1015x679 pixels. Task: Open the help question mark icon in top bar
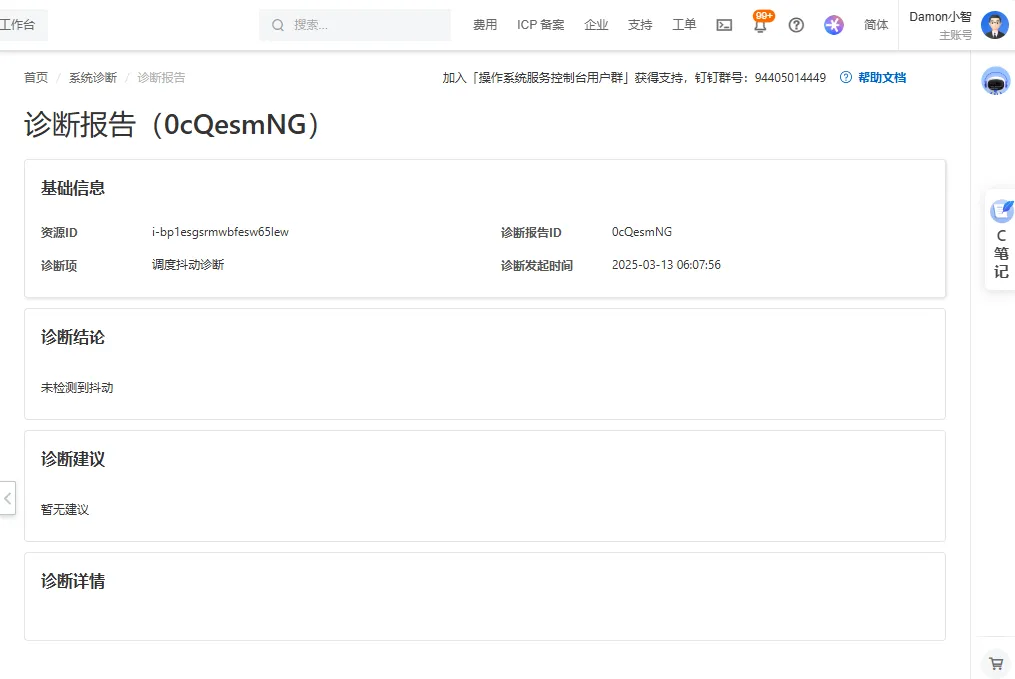coord(796,25)
